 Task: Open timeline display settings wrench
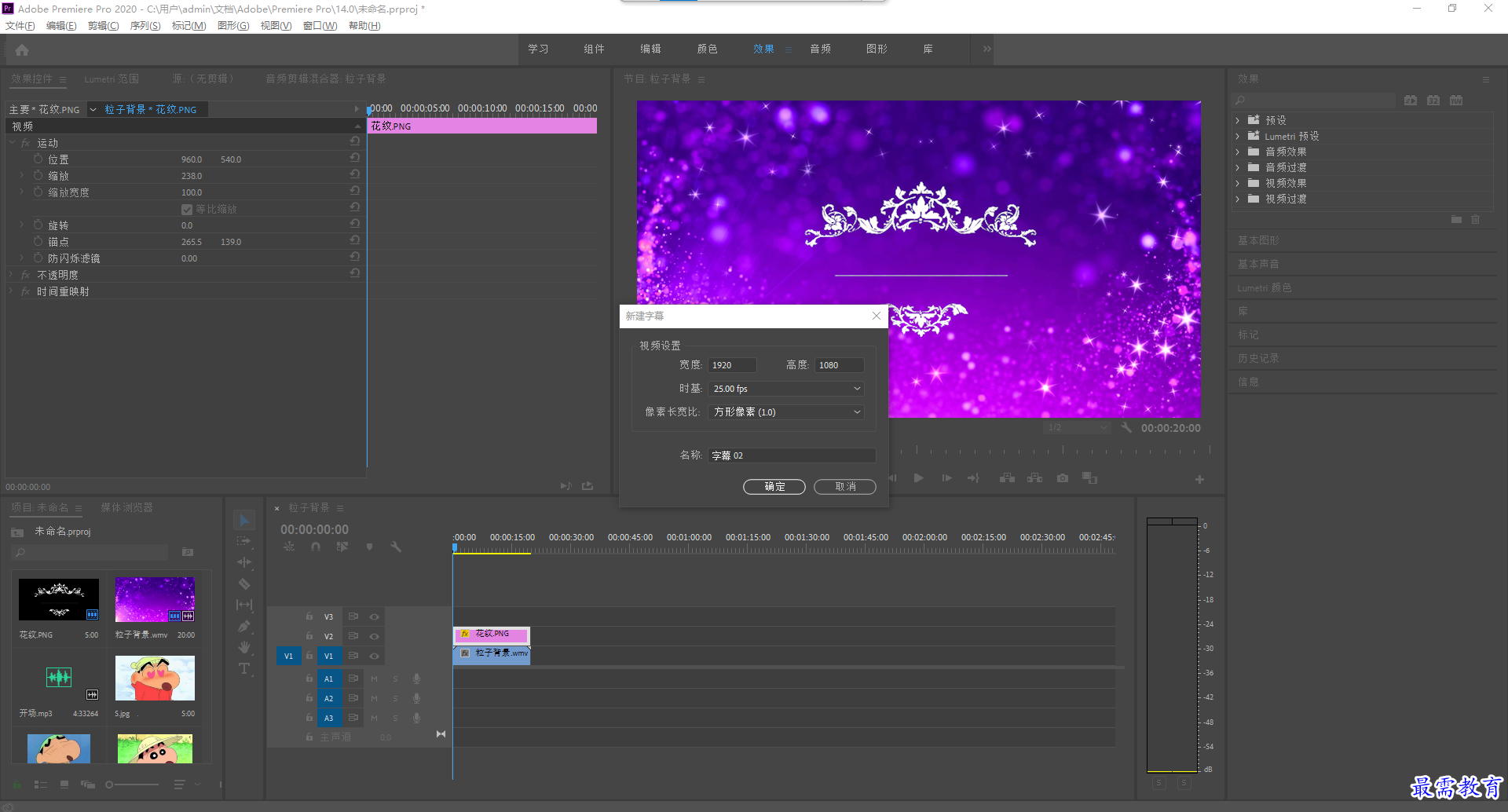396,547
